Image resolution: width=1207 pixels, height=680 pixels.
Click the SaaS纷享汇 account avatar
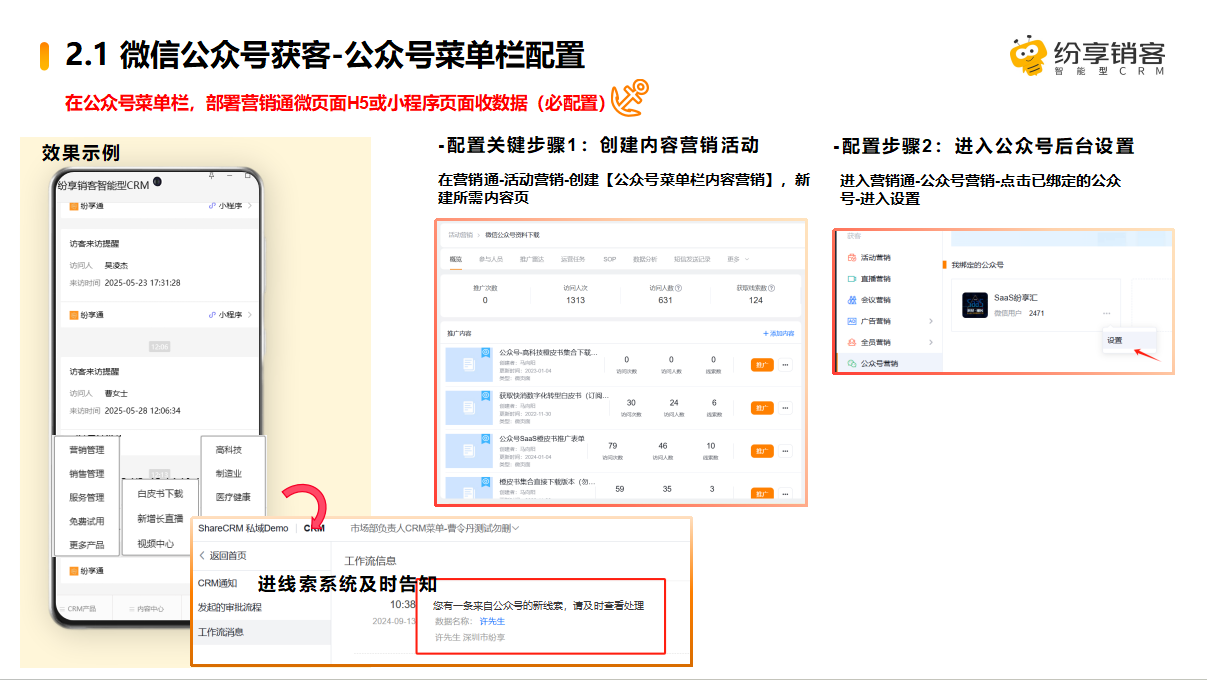[975, 305]
